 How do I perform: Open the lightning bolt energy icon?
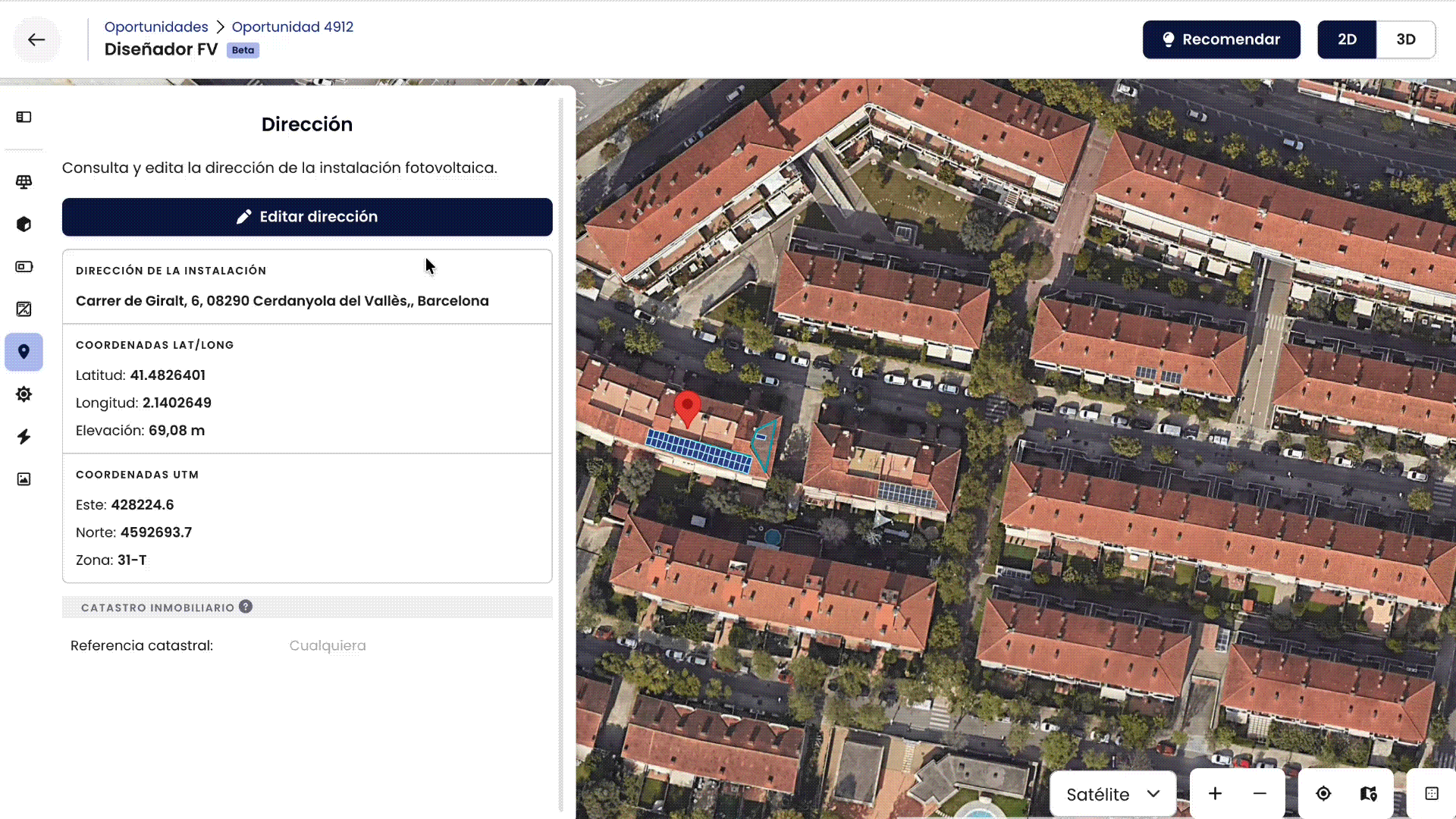(x=24, y=437)
